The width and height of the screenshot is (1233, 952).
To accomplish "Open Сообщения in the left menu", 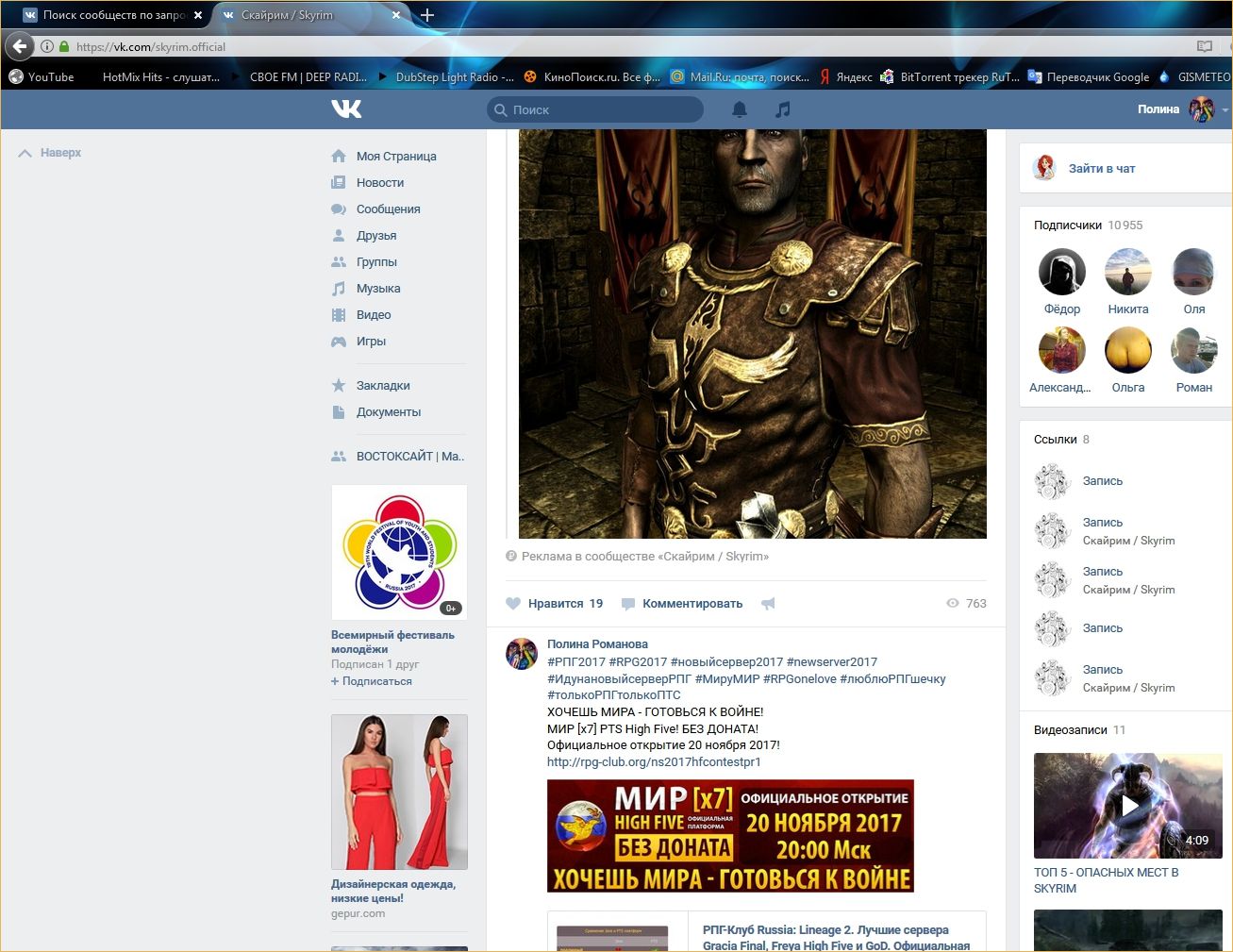I will [x=388, y=209].
